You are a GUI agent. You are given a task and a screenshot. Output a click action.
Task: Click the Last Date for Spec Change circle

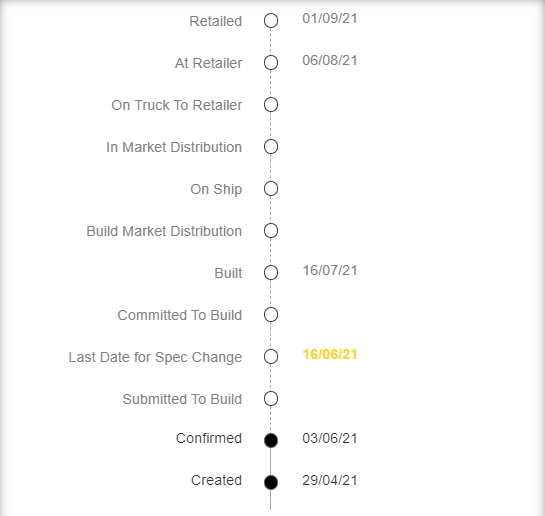pos(271,357)
